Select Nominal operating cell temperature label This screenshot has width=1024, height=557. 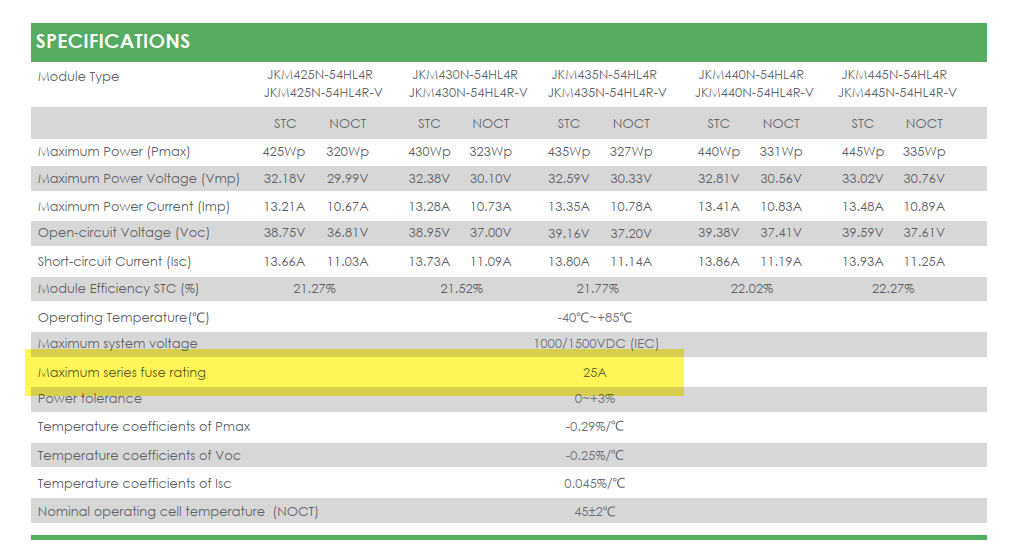pyautogui.click(x=178, y=511)
